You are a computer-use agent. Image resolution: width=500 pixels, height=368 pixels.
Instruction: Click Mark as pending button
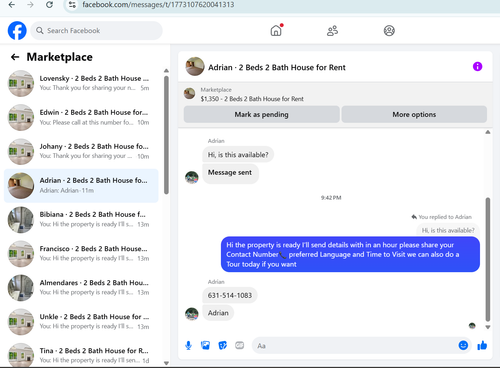(x=261, y=114)
